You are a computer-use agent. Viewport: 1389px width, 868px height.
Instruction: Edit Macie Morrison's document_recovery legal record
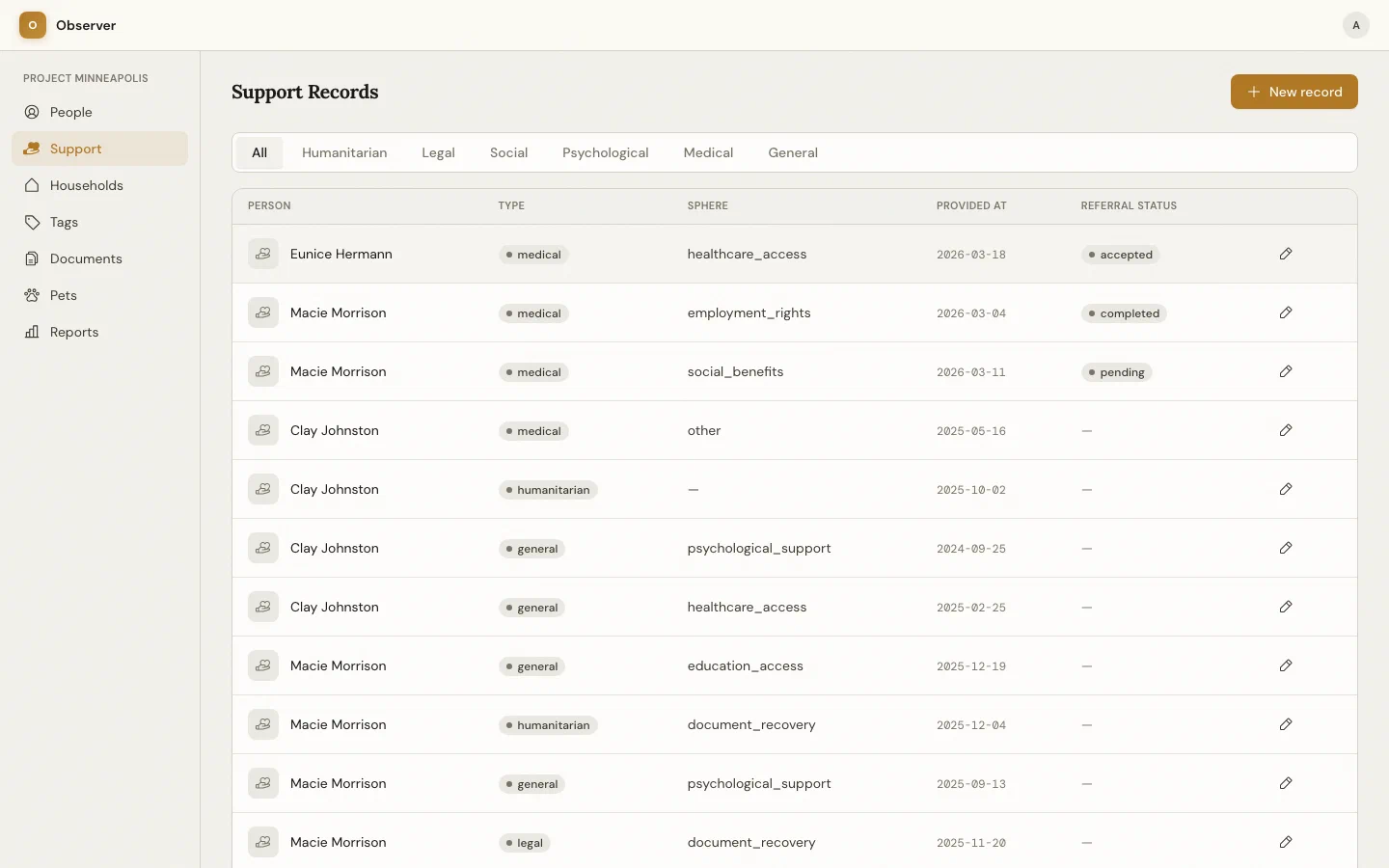point(1285,843)
